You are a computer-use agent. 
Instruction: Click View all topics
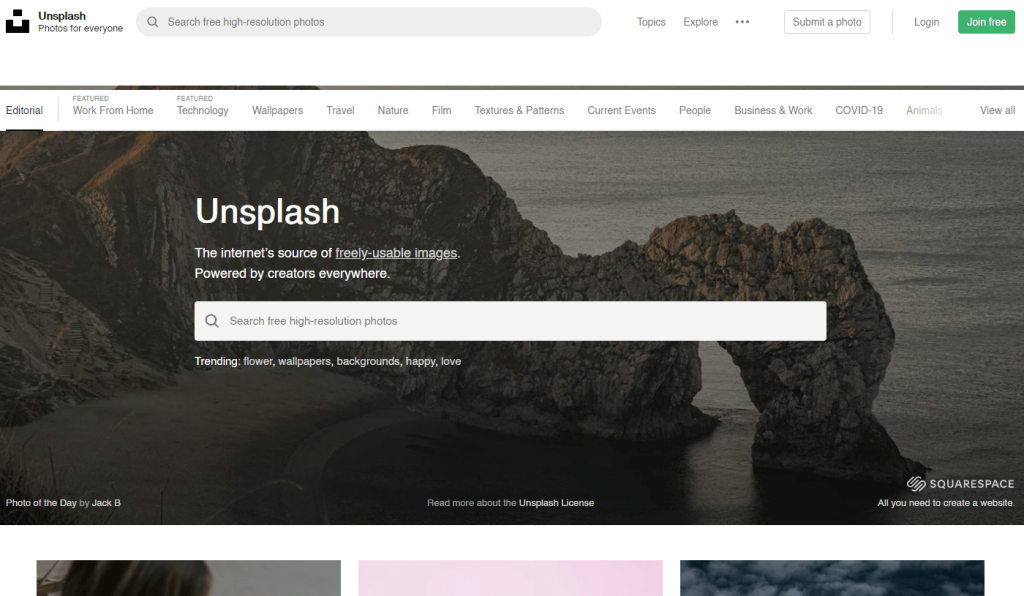point(997,110)
